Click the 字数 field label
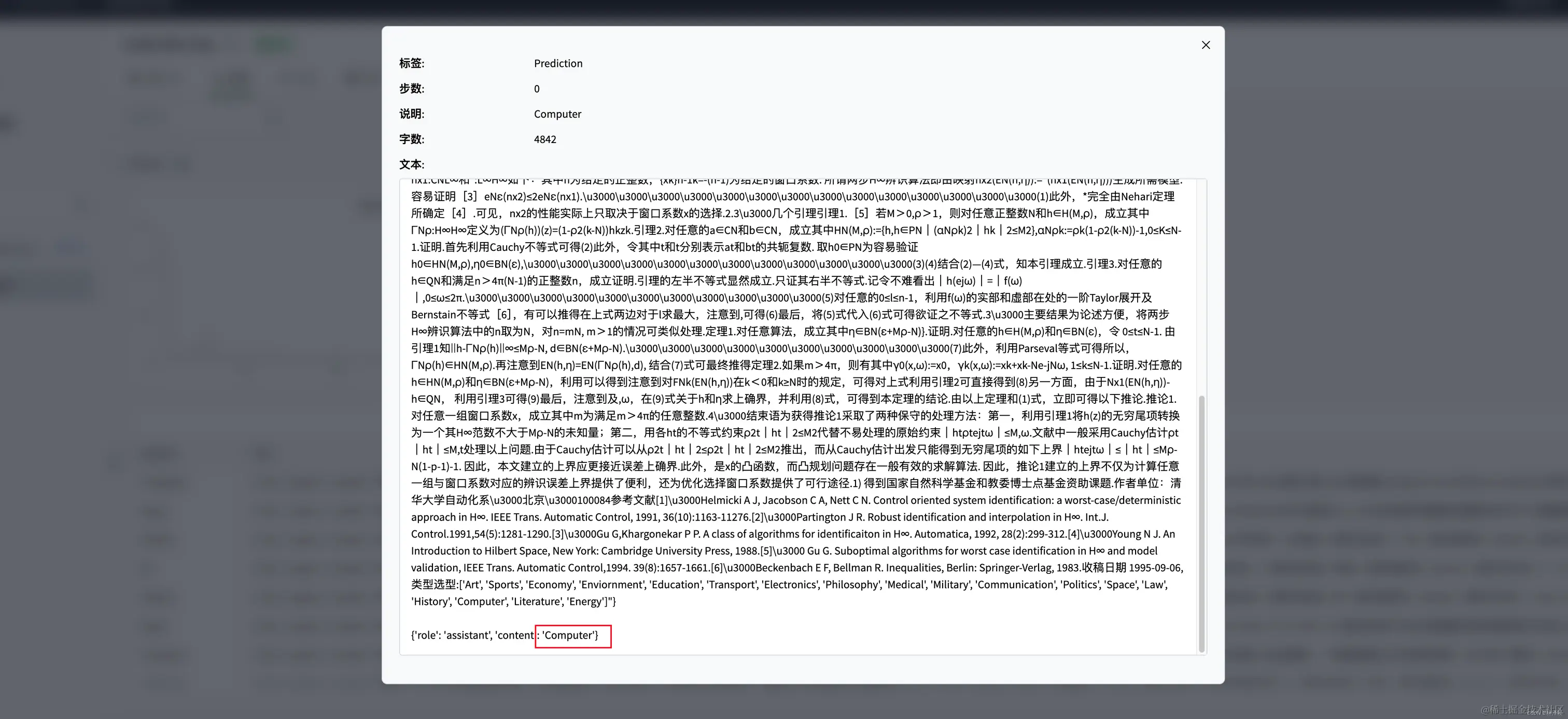This screenshot has height=719, width=1568. [412, 139]
